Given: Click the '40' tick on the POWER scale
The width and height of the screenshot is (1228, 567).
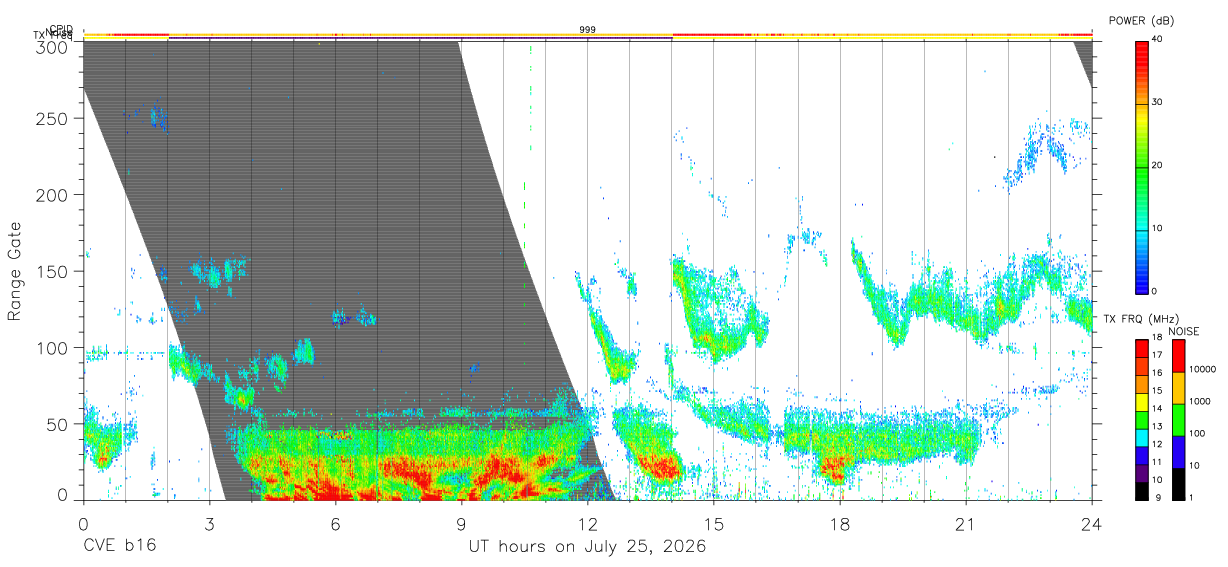Looking at the screenshot, I should point(1158,40).
